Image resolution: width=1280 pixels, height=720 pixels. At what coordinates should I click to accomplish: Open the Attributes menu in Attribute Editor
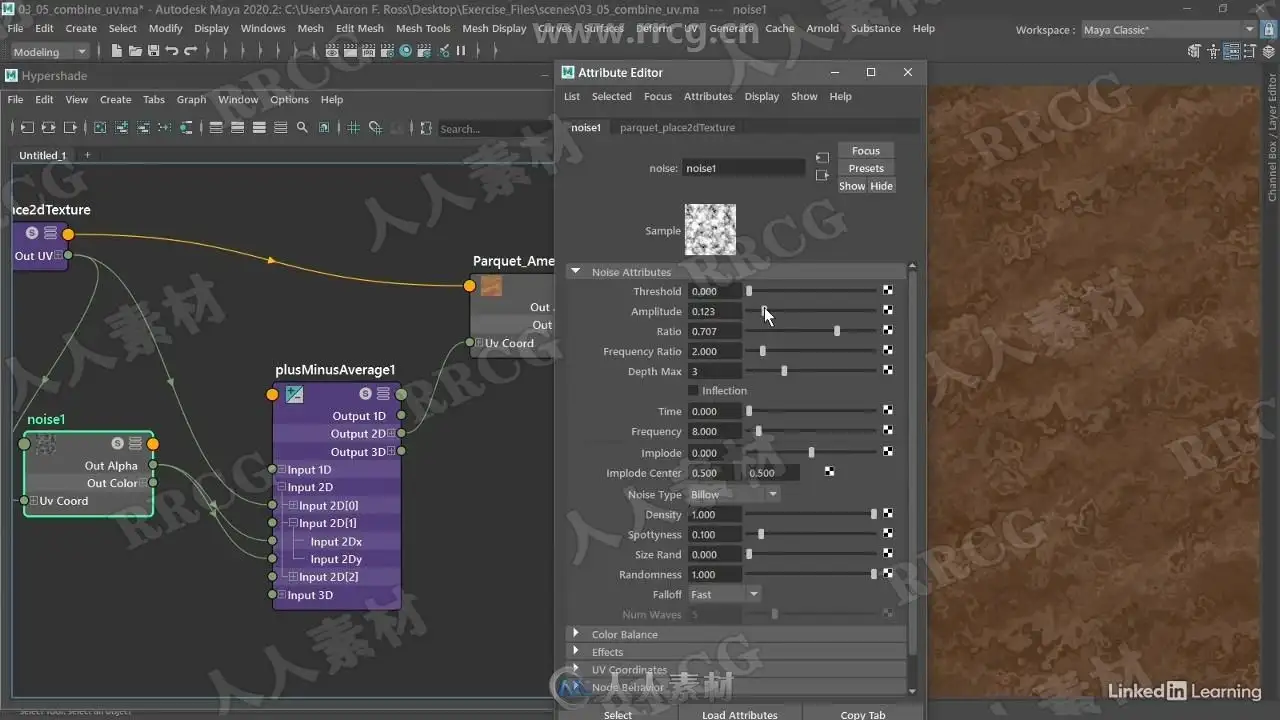tap(708, 96)
